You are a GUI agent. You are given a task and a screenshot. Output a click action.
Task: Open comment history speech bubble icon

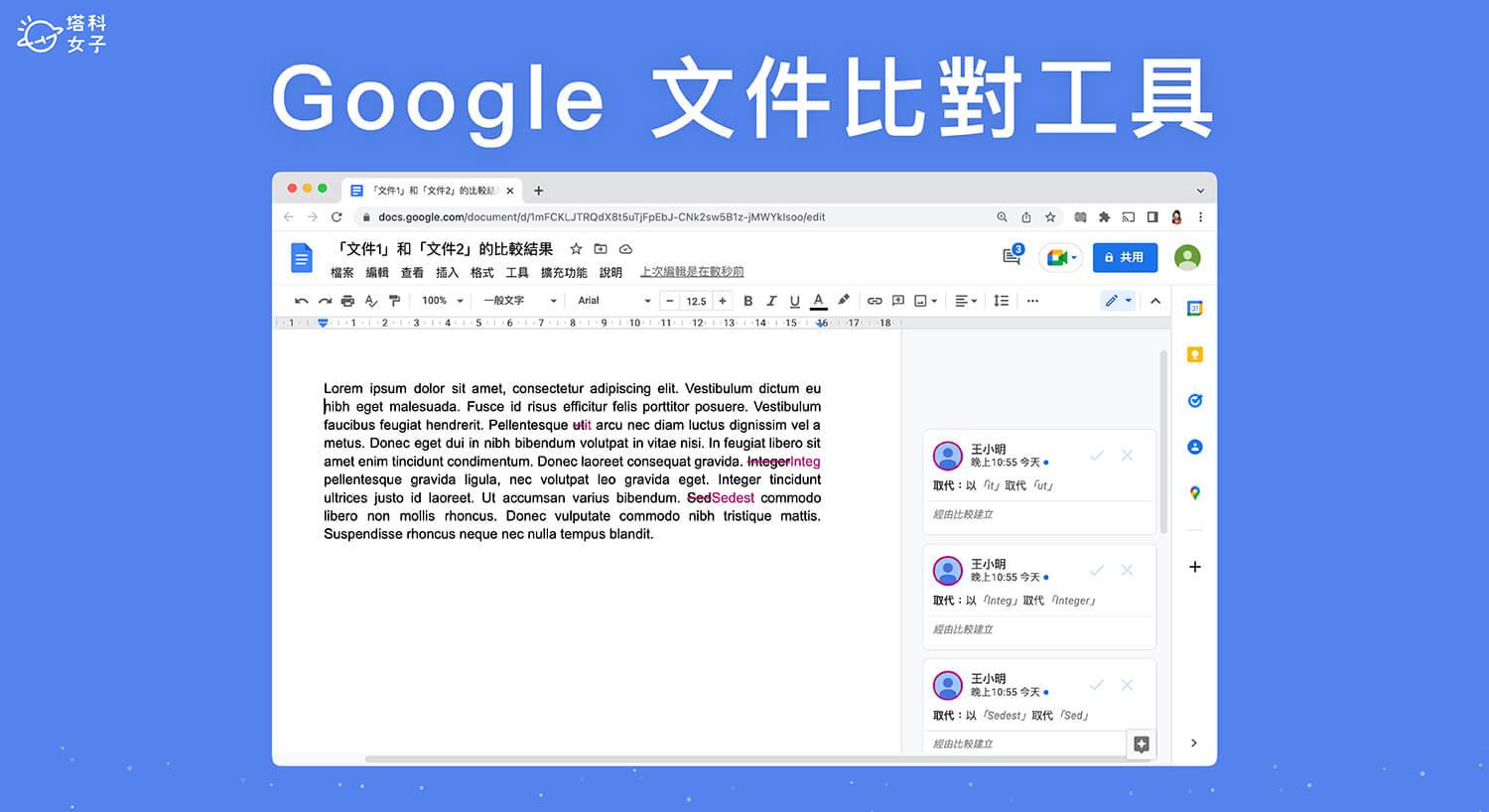[x=1012, y=257]
